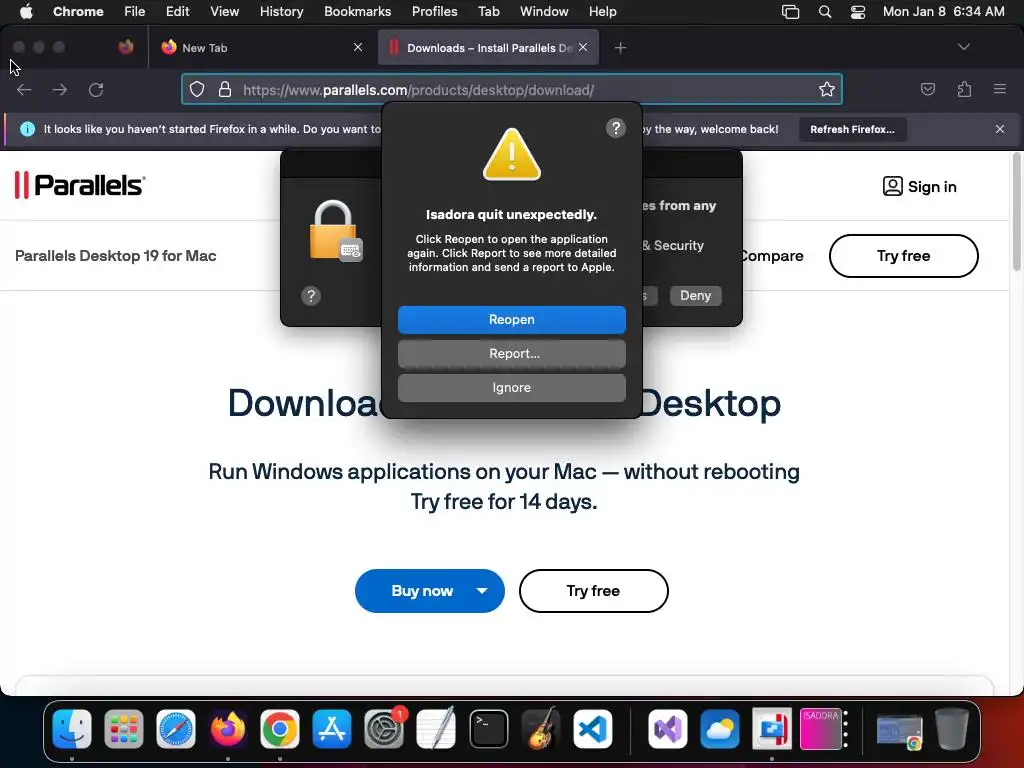Open the Tab menu
Screen dimensions: 1024x768
[488, 12]
